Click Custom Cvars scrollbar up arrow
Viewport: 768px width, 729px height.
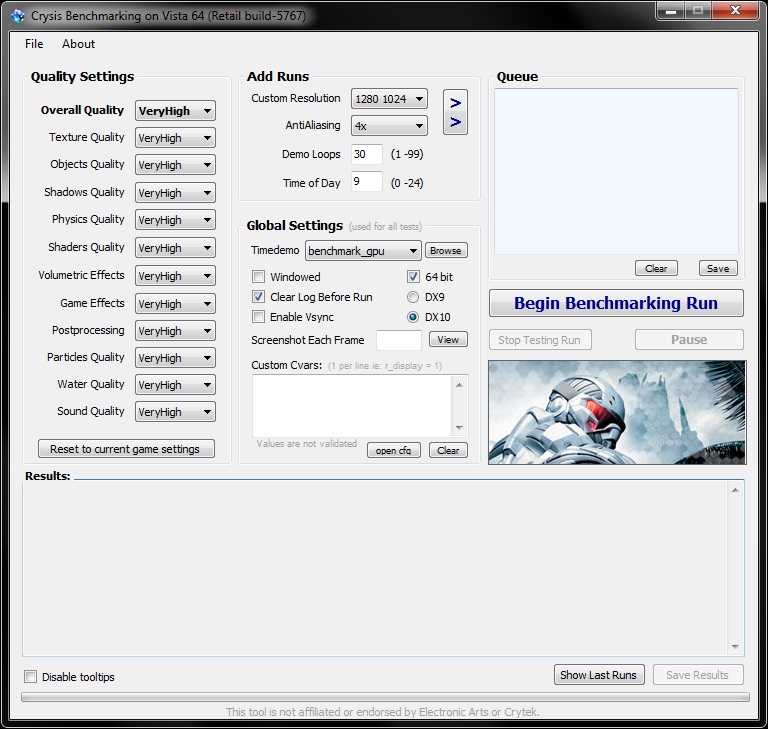click(459, 385)
